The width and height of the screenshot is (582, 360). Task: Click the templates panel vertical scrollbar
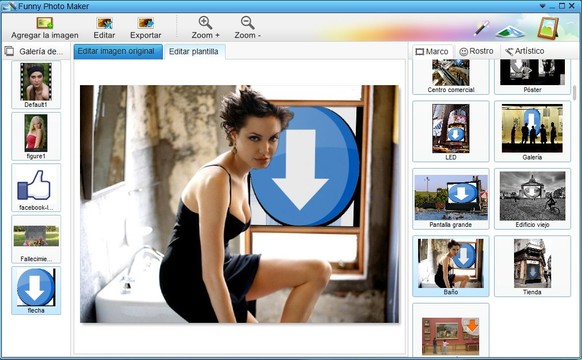[x=575, y=93]
